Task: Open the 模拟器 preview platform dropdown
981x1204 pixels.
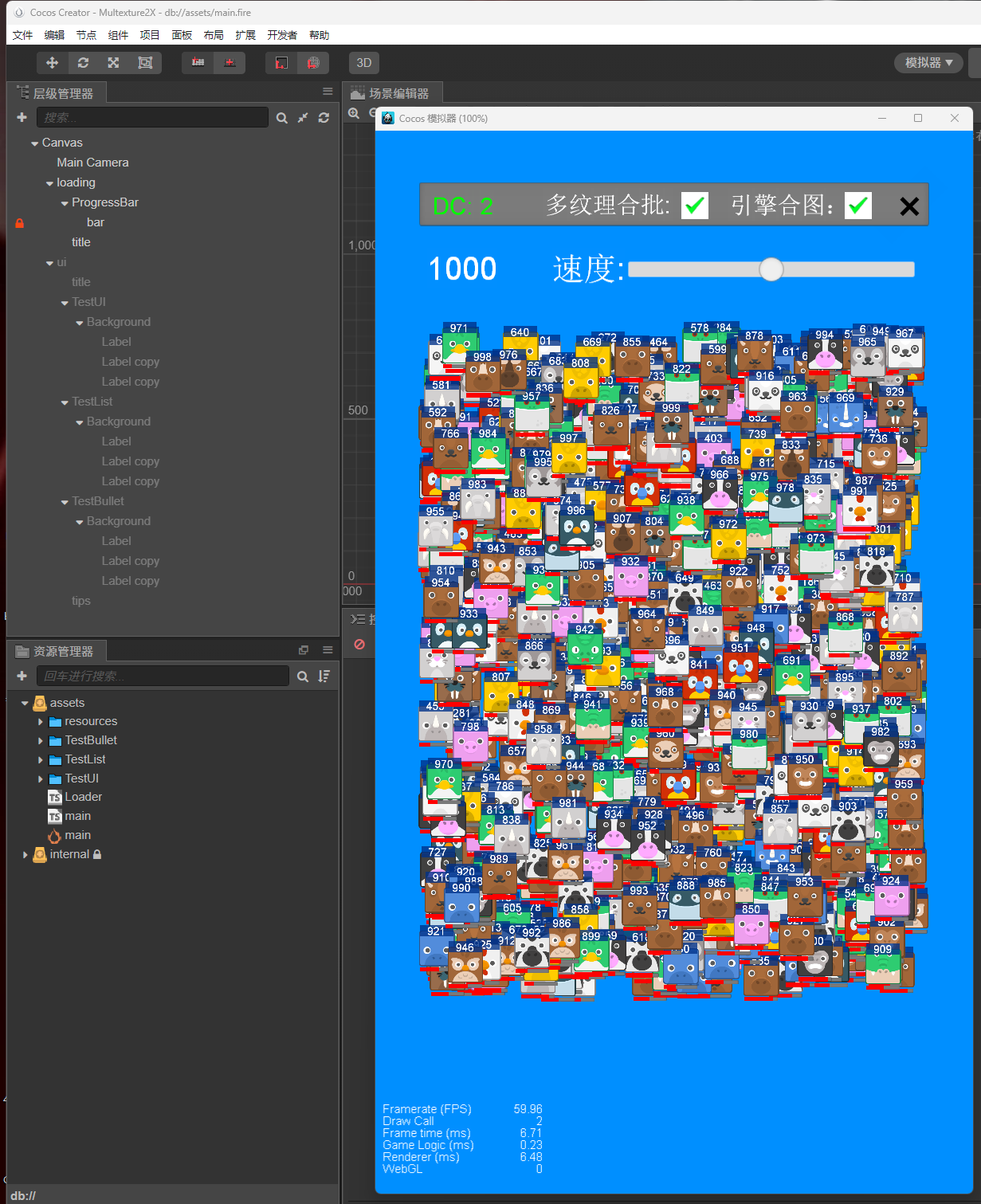Action: click(x=928, y=63)
